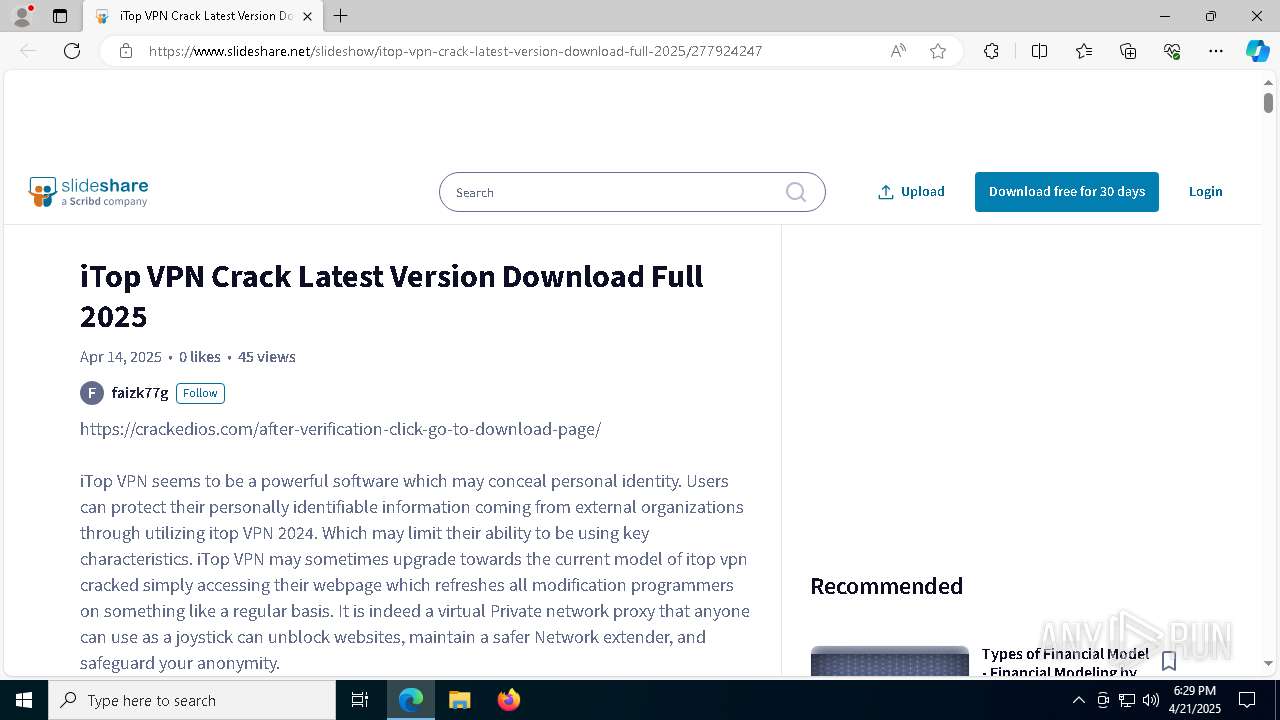The height and width of the screenshot is (720, 1280).
Task: Open the tab actions menu icon
Action: (60, 16)
